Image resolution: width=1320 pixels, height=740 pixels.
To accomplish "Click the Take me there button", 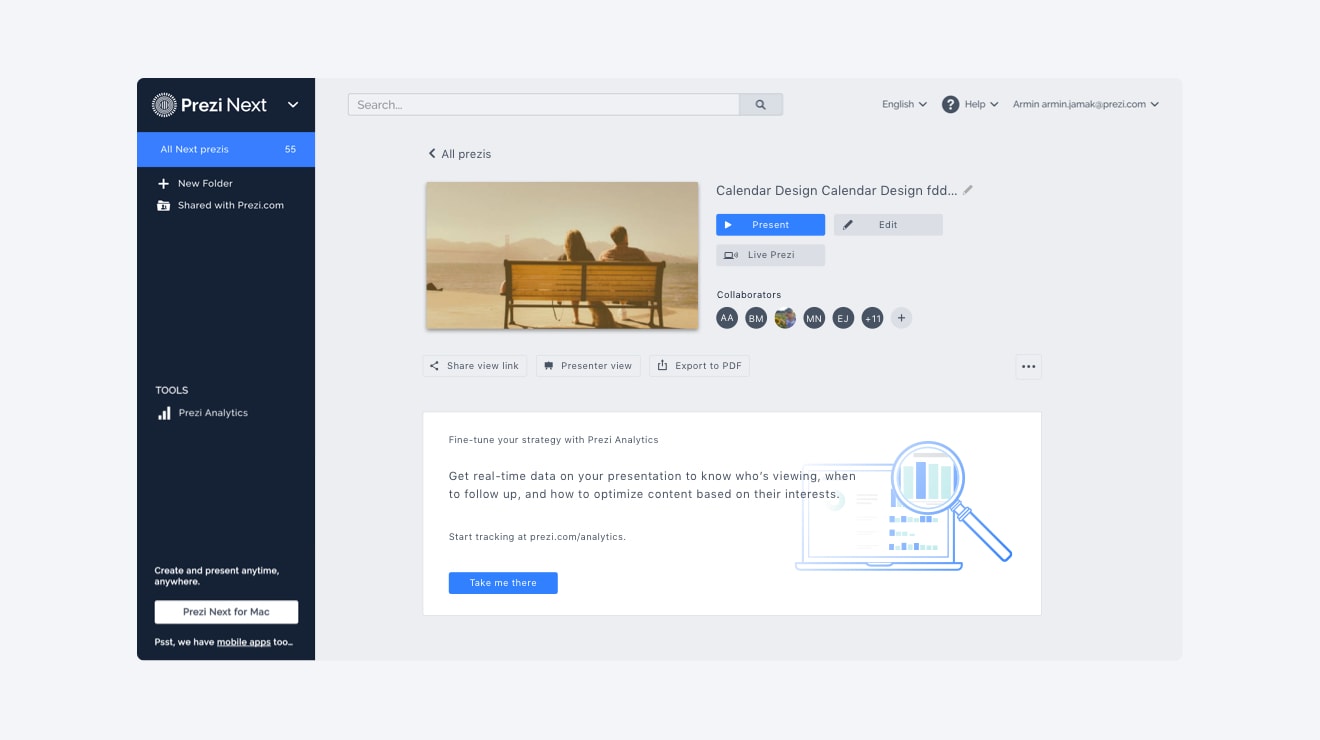I will tap(503, 583).
